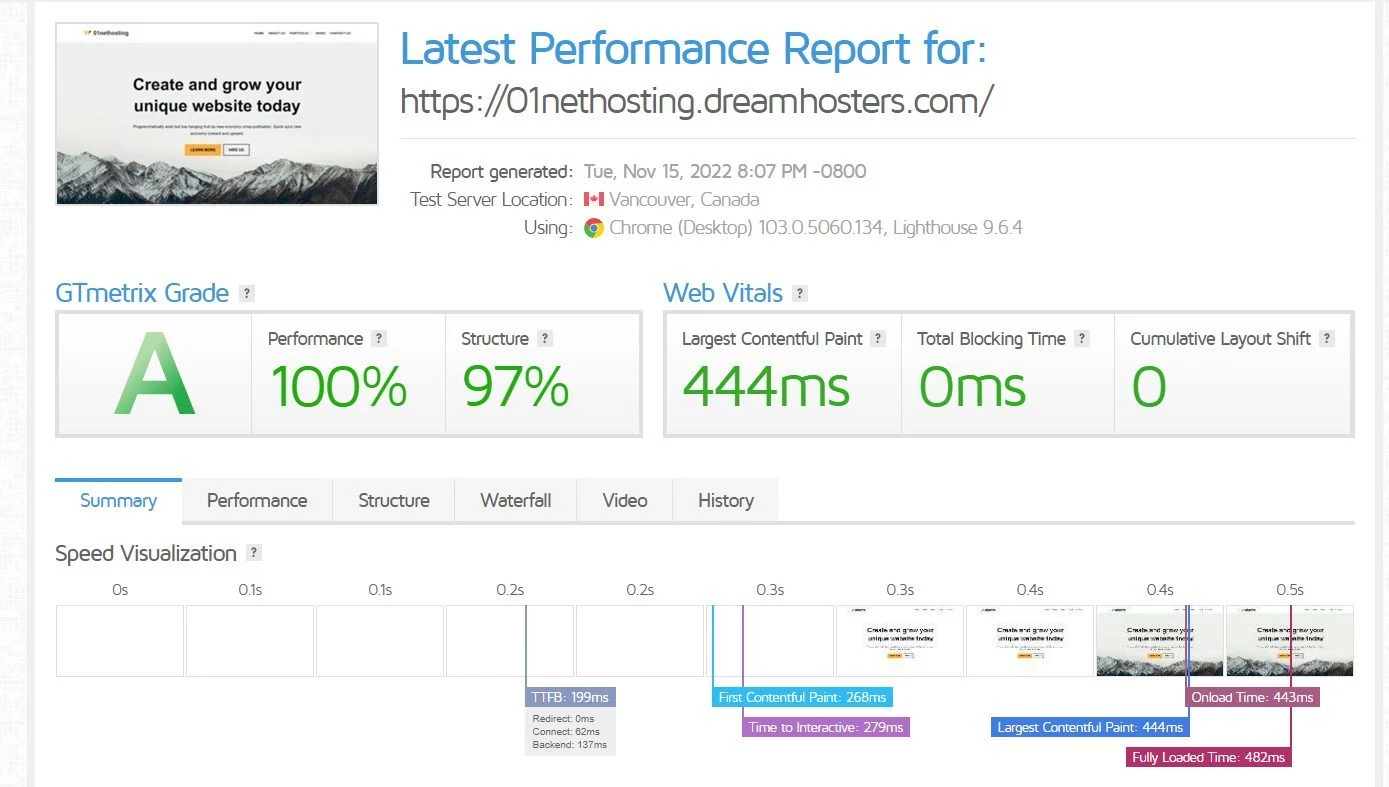Click the Fully Loaded Time 482ms marker
The image size is (1389, 787).
1206,757
